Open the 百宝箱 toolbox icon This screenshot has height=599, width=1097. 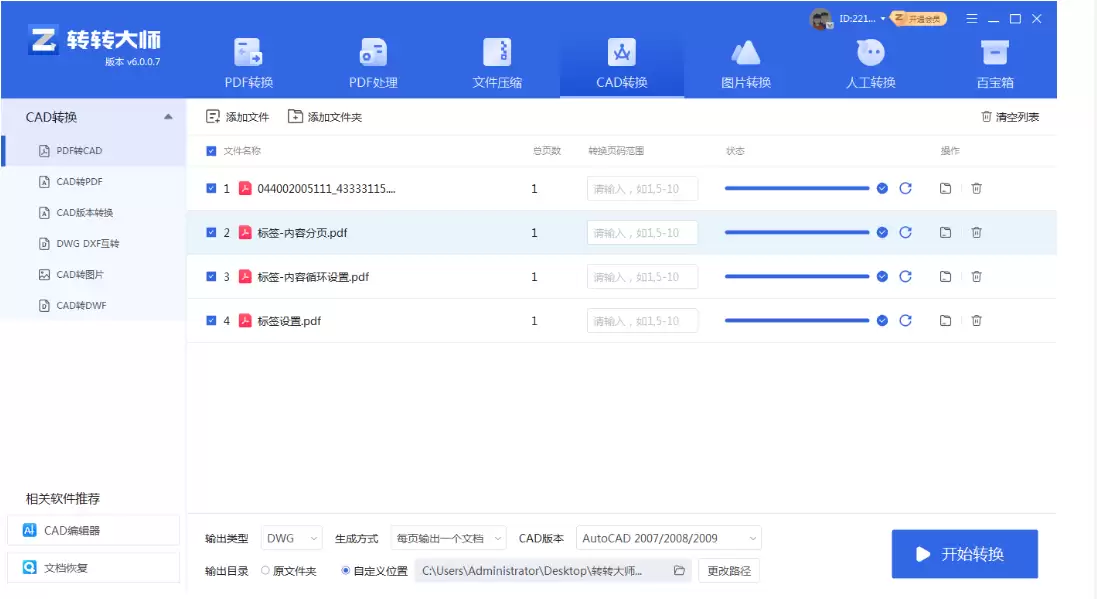(994, 53)
